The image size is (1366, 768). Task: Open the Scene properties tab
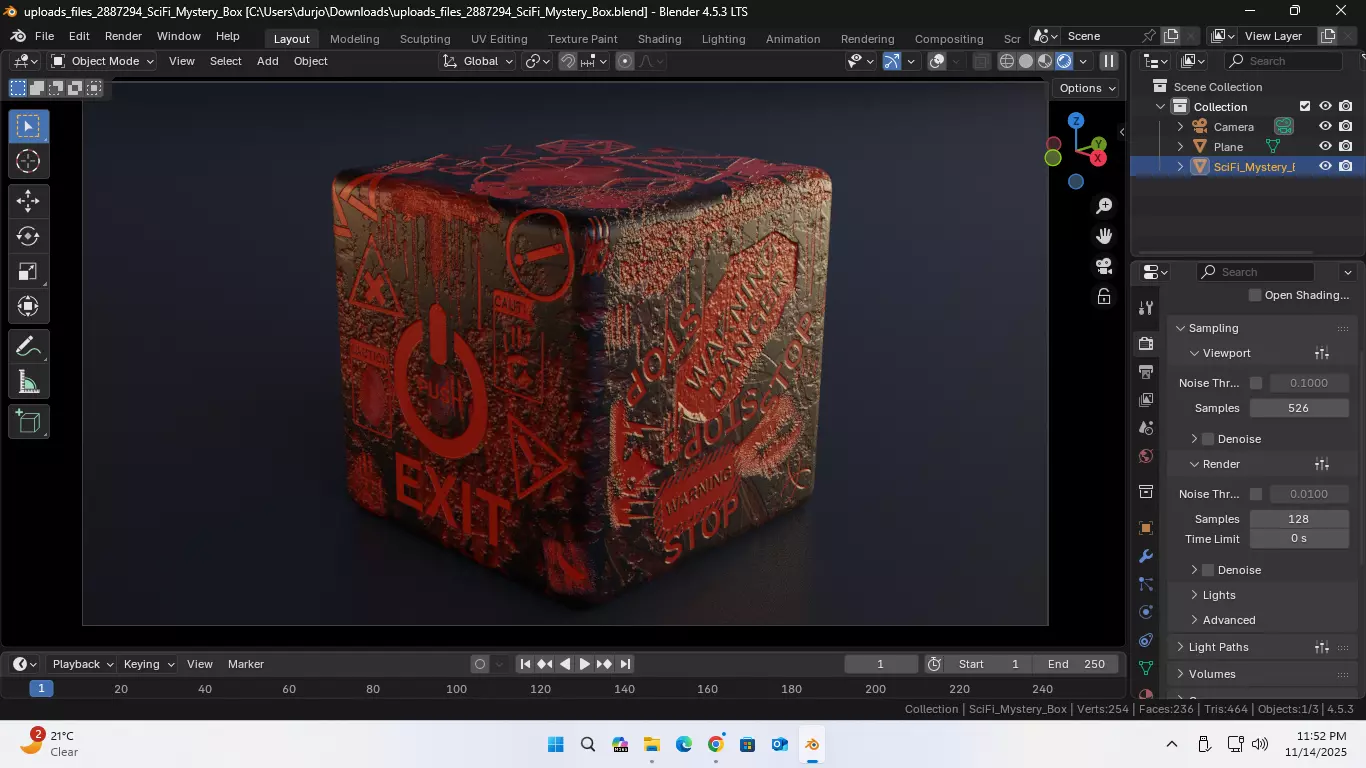coord(1146,428)
